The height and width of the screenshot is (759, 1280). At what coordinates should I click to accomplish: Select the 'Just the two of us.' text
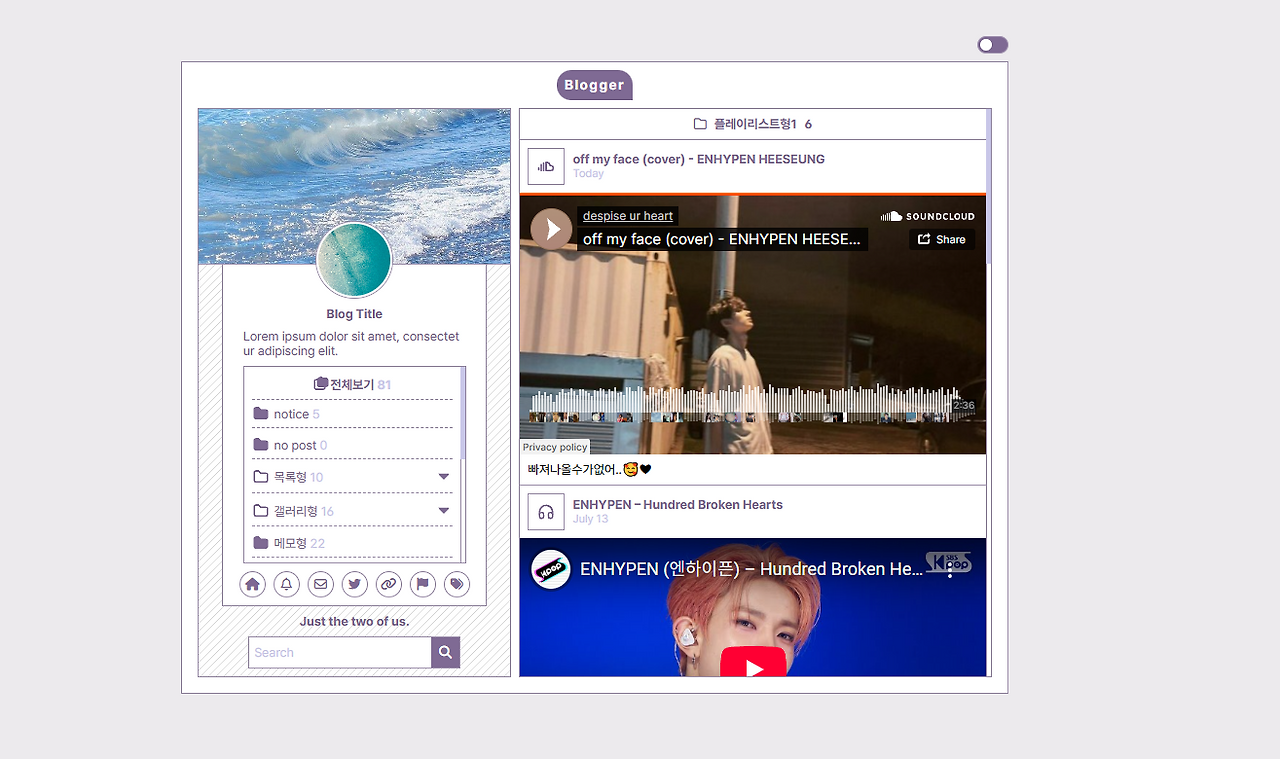354,621
